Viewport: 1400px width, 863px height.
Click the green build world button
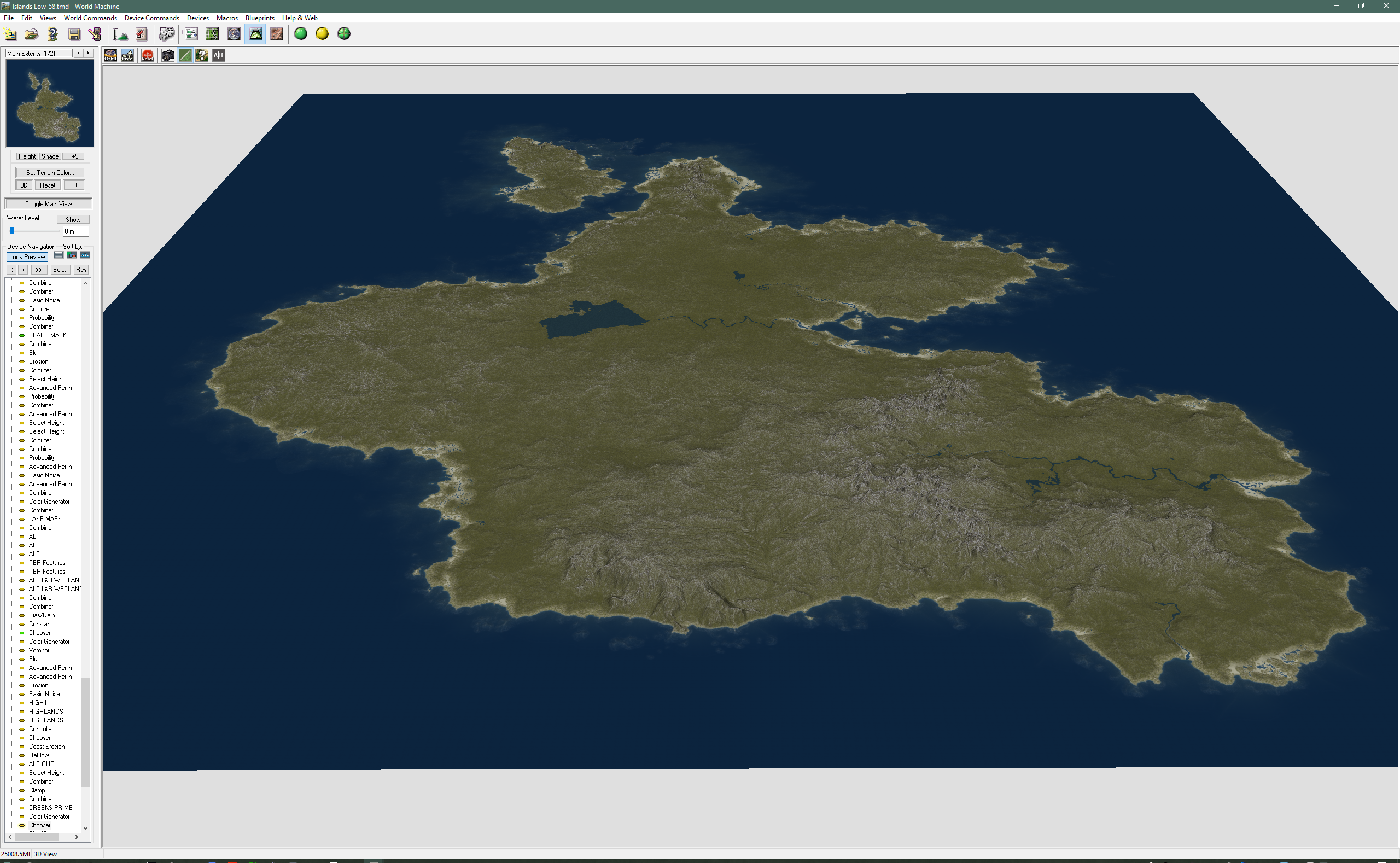click(301, 34)
